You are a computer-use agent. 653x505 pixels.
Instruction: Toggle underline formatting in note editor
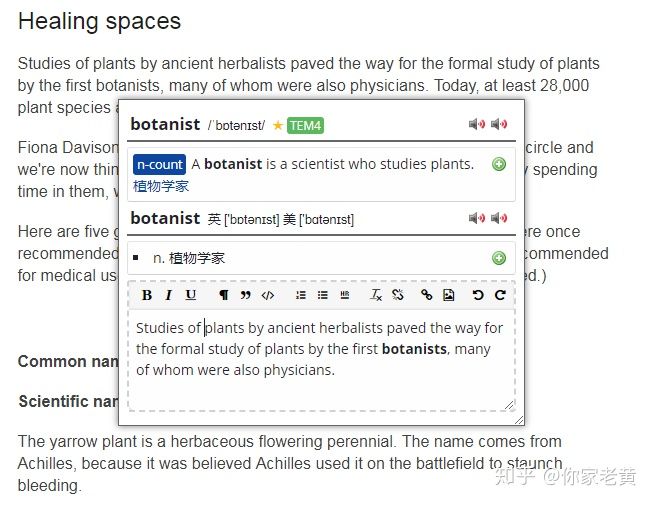191,295
